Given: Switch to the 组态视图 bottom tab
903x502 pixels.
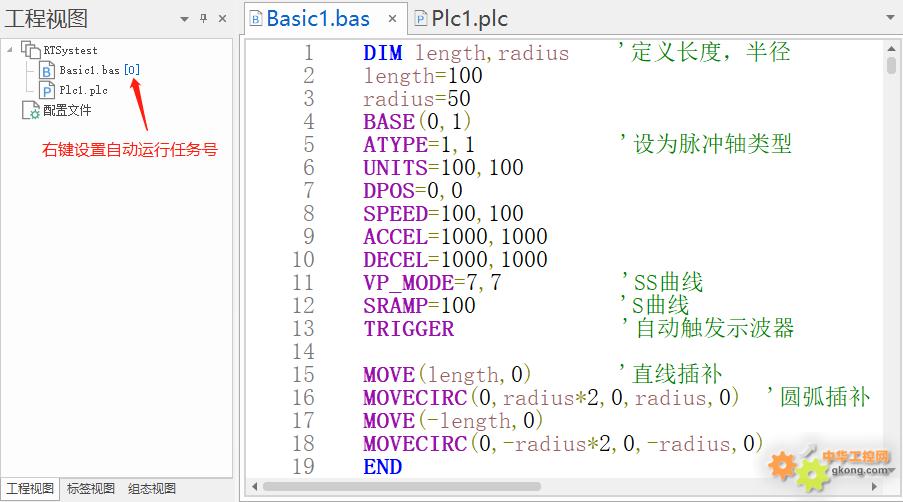Looking at the screenshot, I should click(152, 489).
